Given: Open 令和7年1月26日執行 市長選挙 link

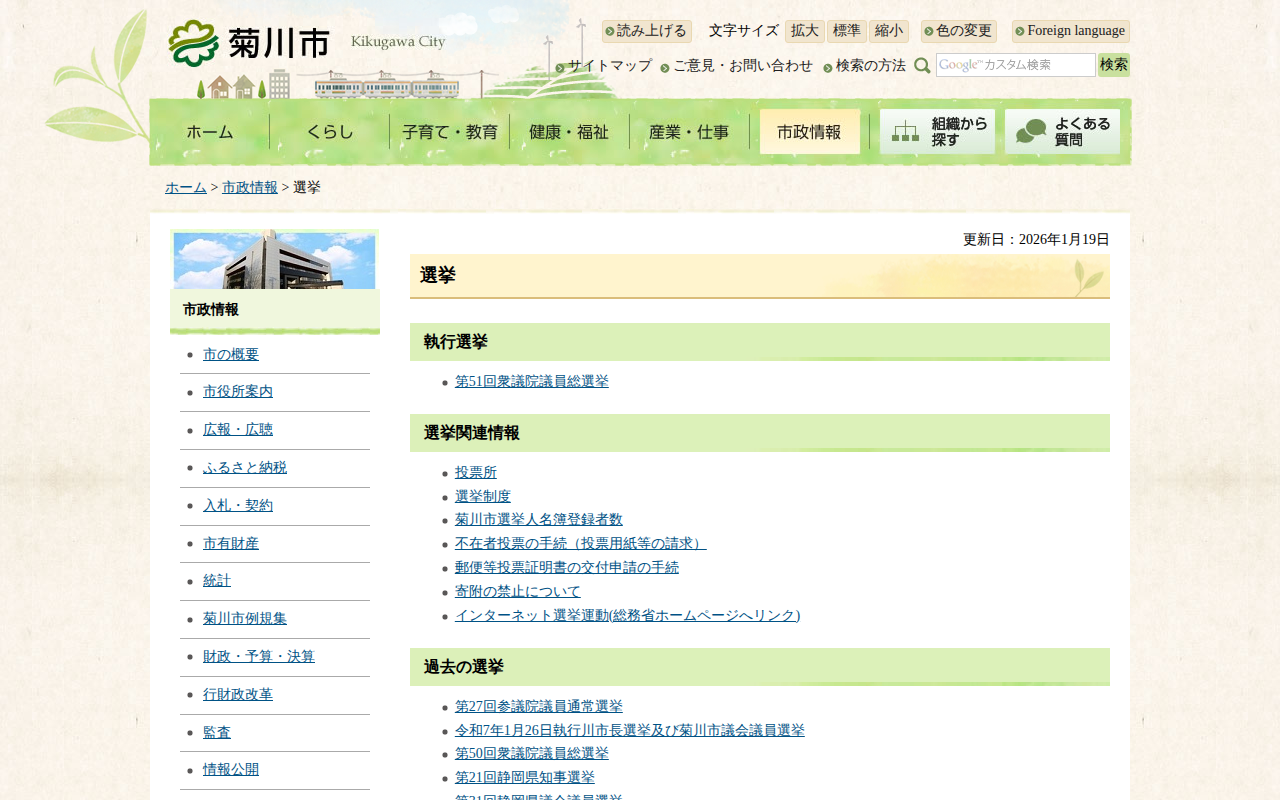Looking at the screenshot, I should tap(630, 731).
